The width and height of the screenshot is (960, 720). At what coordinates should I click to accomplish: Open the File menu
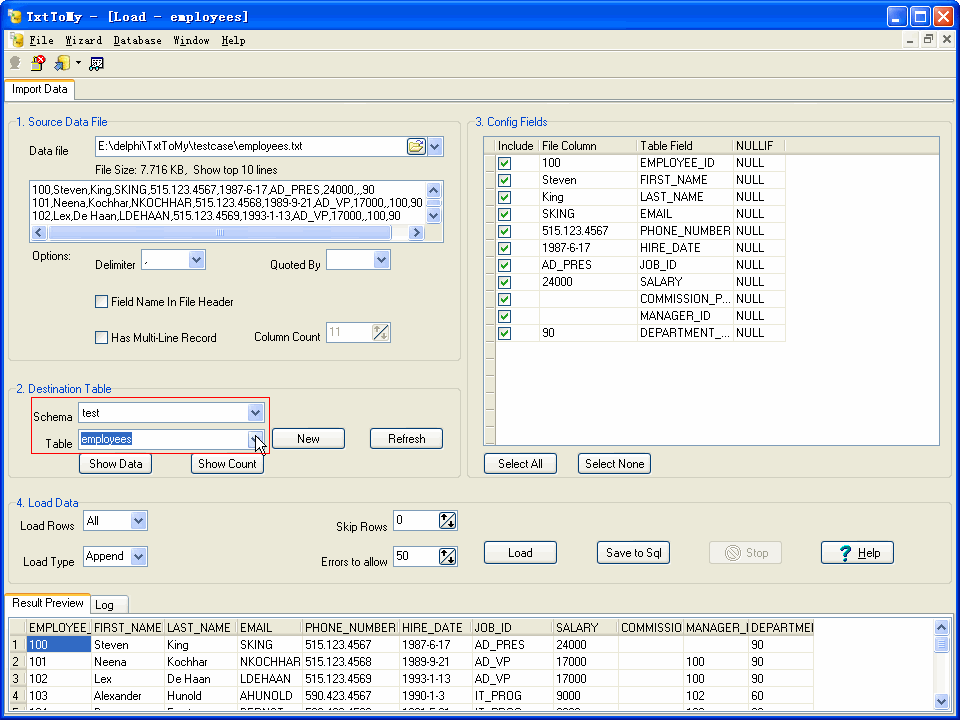point(41,40)
